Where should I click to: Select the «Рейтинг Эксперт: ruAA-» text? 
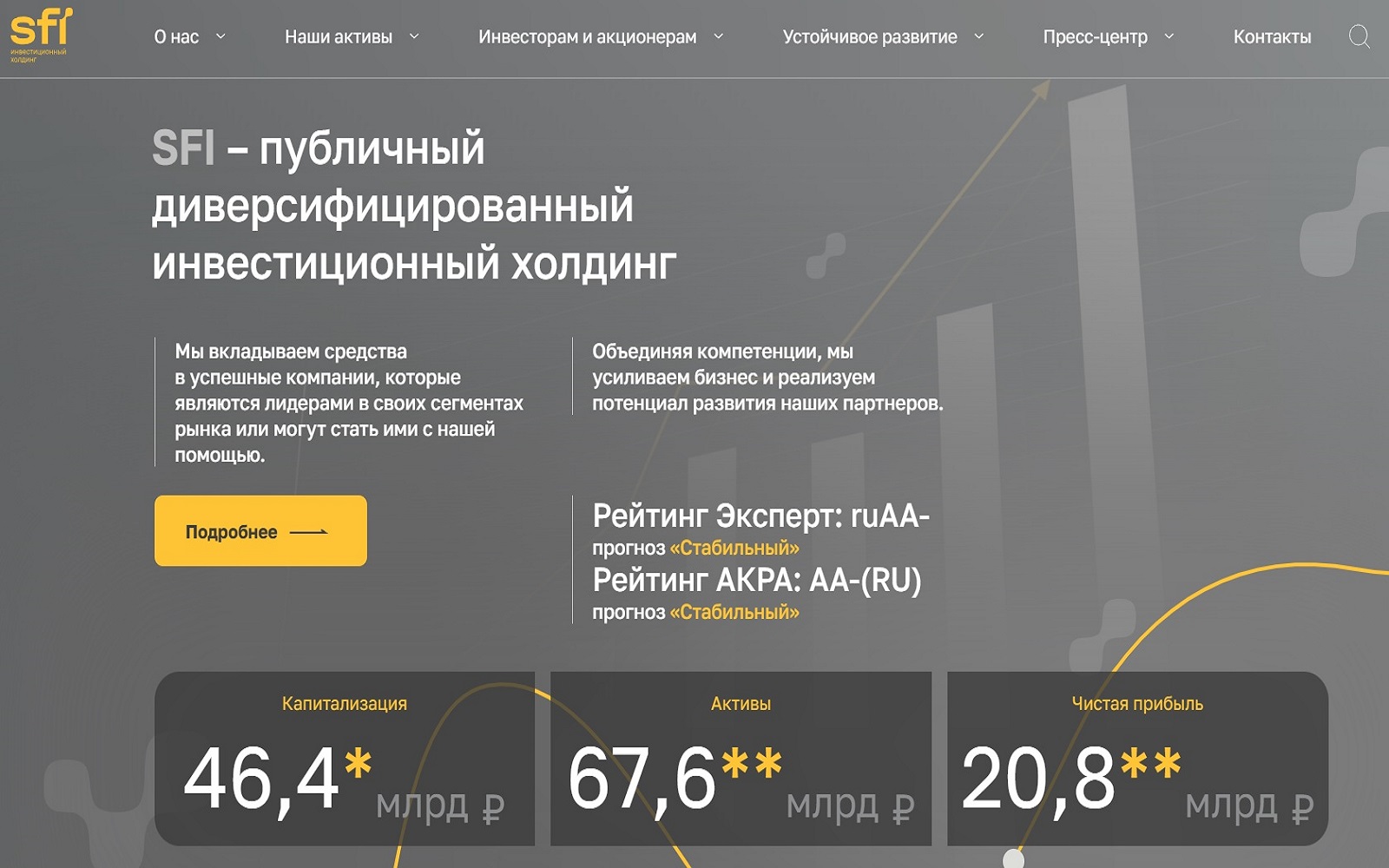tap(760, 516)
